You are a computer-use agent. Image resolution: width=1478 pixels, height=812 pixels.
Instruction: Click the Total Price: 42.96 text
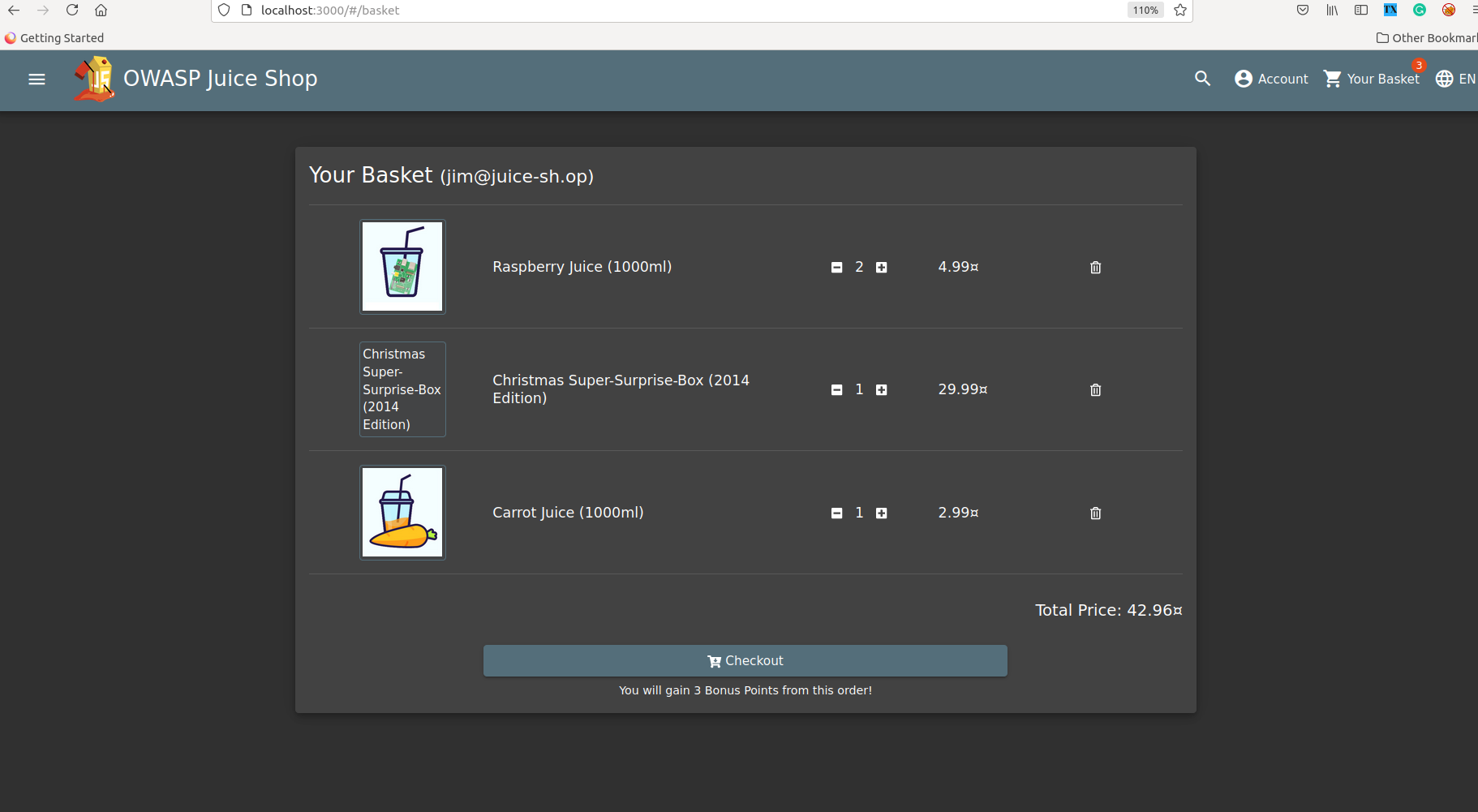click(x=1109, y=610)
